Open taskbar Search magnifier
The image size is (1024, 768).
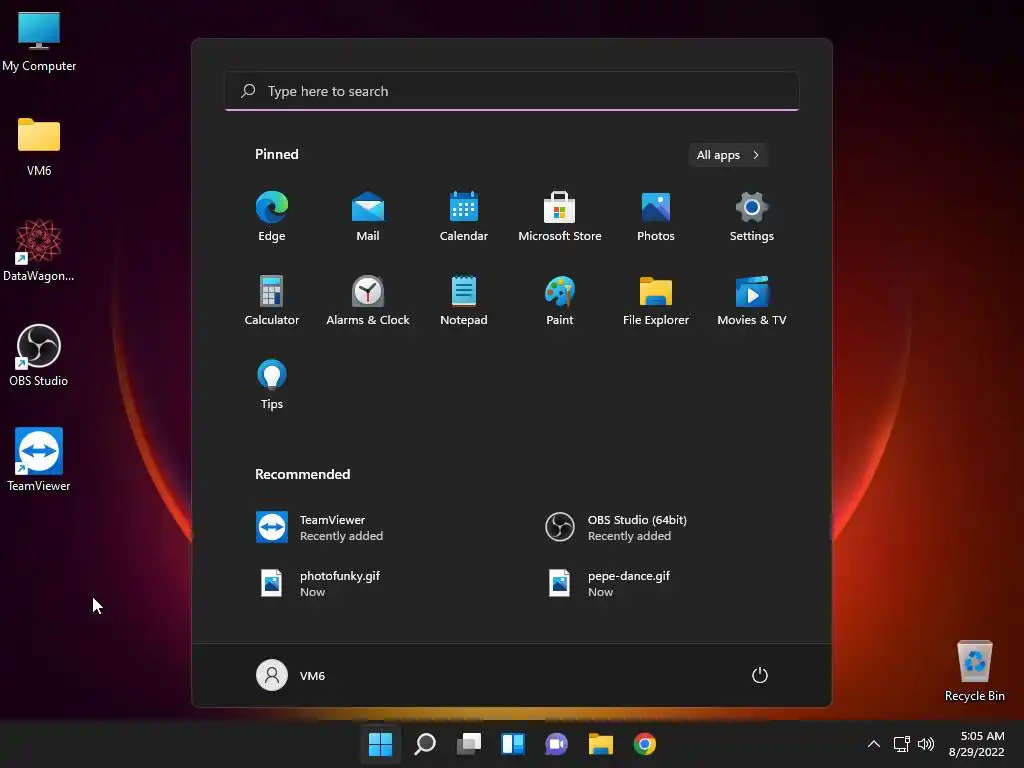coord(424,744)
